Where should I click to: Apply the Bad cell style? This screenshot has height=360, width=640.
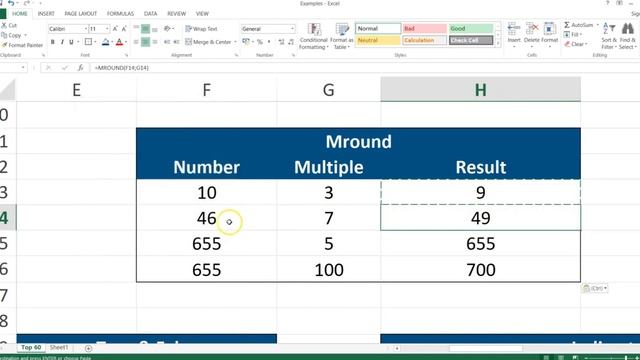424,29
